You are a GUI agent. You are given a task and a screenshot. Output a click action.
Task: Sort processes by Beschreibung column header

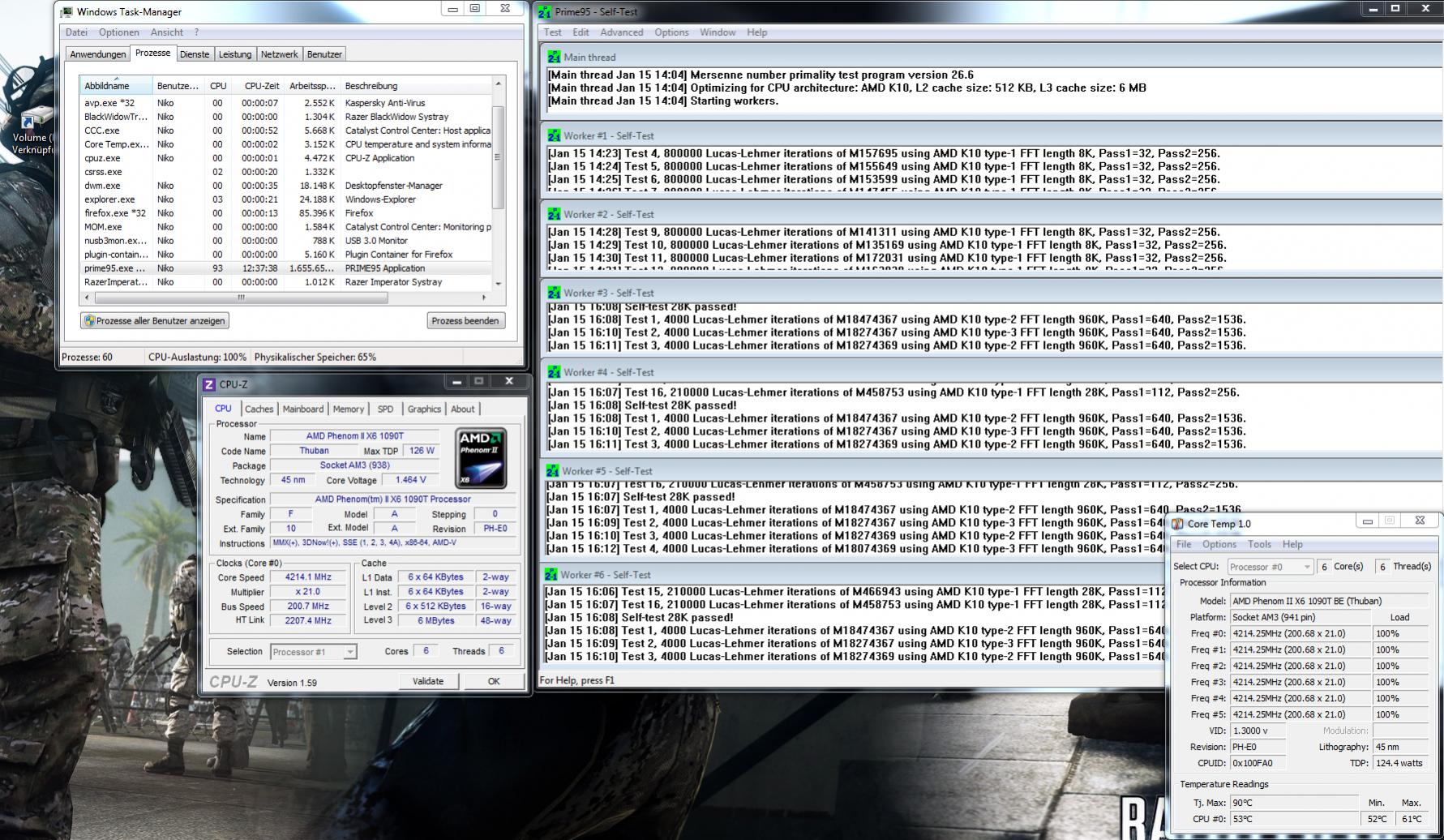tap(416, 86)
